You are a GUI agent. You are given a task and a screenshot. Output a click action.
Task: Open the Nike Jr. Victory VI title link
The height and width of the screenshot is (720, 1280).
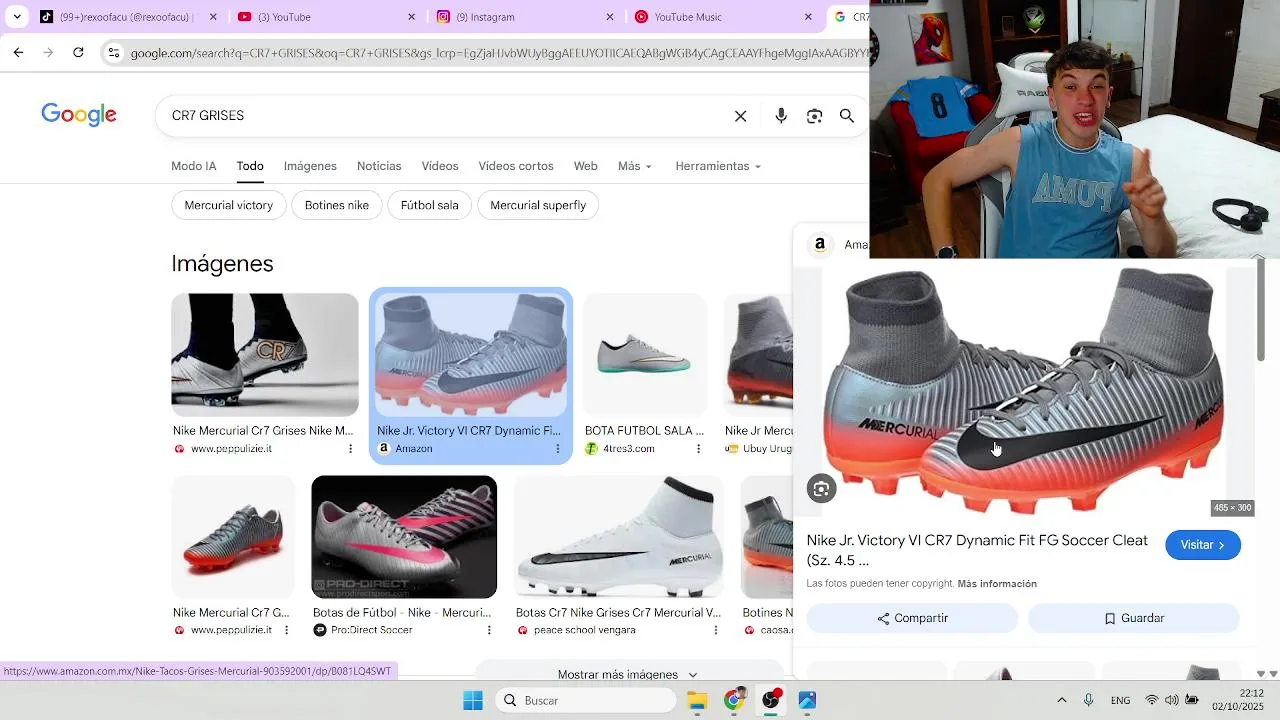tap(977, 550)
